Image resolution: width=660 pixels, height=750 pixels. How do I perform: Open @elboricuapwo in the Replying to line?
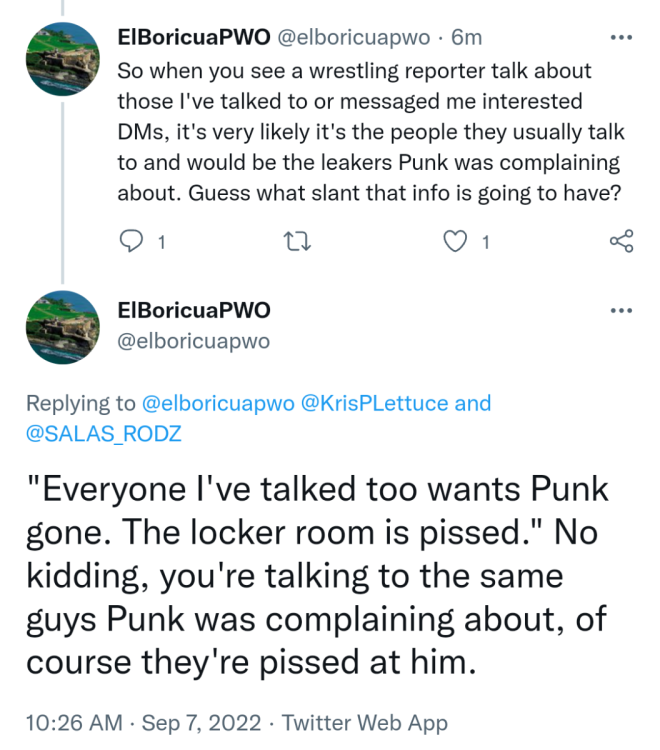click(x=220, y=403)
